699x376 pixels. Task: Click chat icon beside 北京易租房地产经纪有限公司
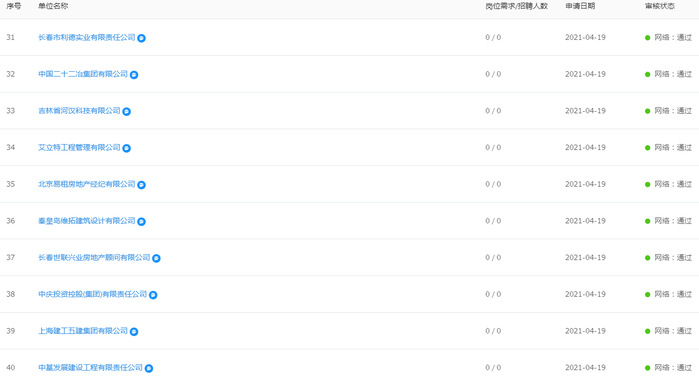pos(141,185)
